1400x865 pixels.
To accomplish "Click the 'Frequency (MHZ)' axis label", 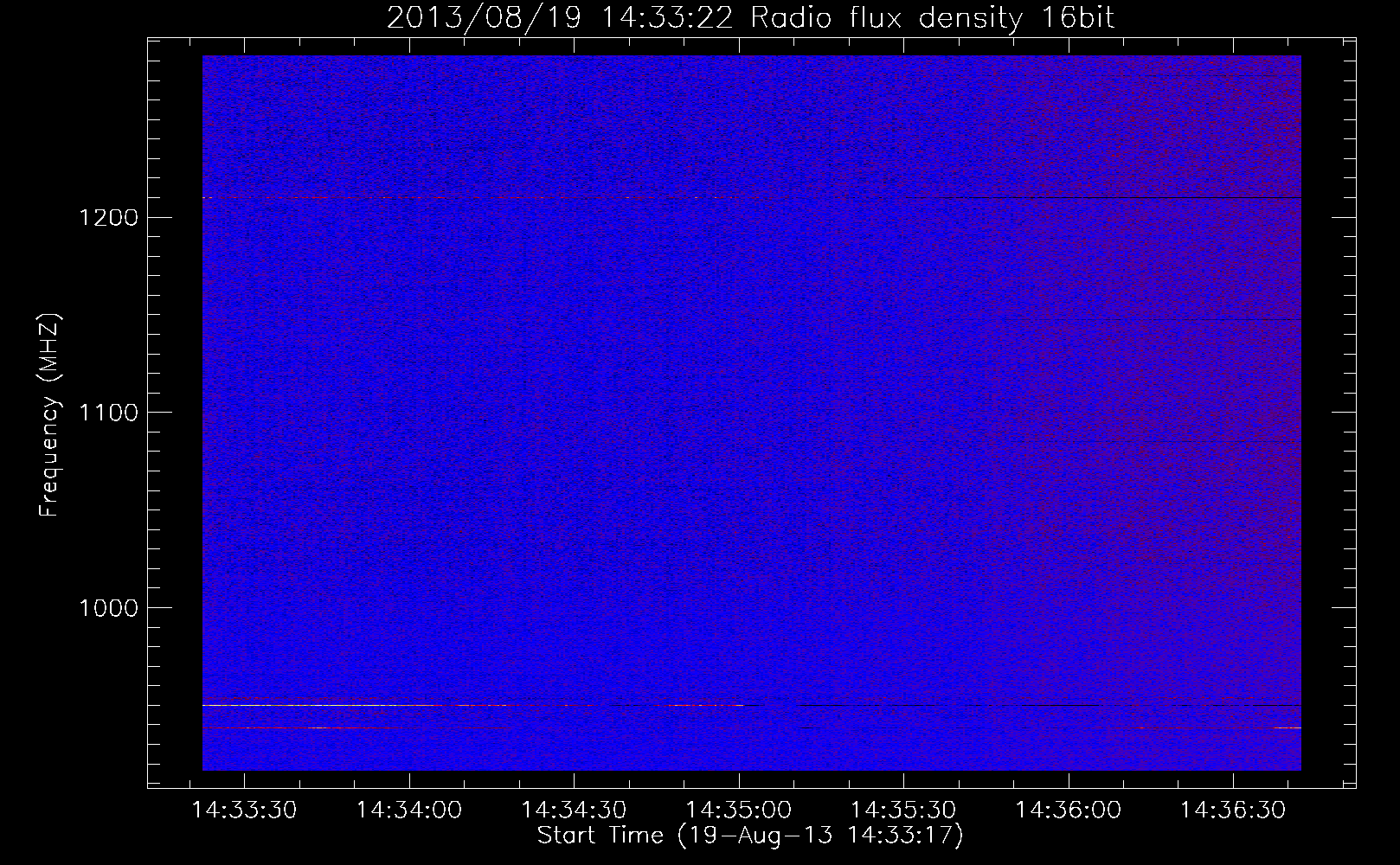I will click(49, 415).
